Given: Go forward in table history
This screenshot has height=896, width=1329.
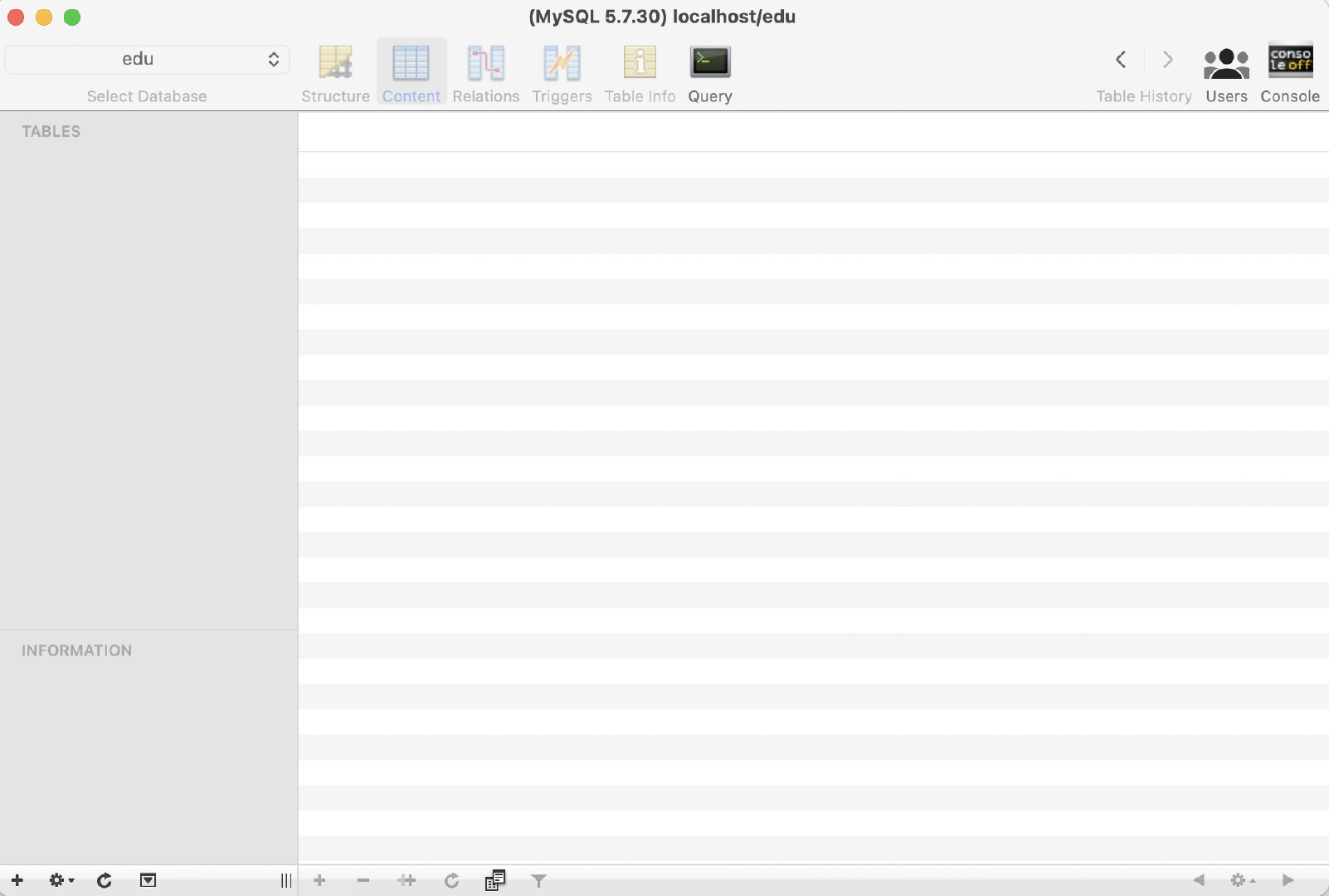Looking at the screenshot, I should [x=1167, y=59].
